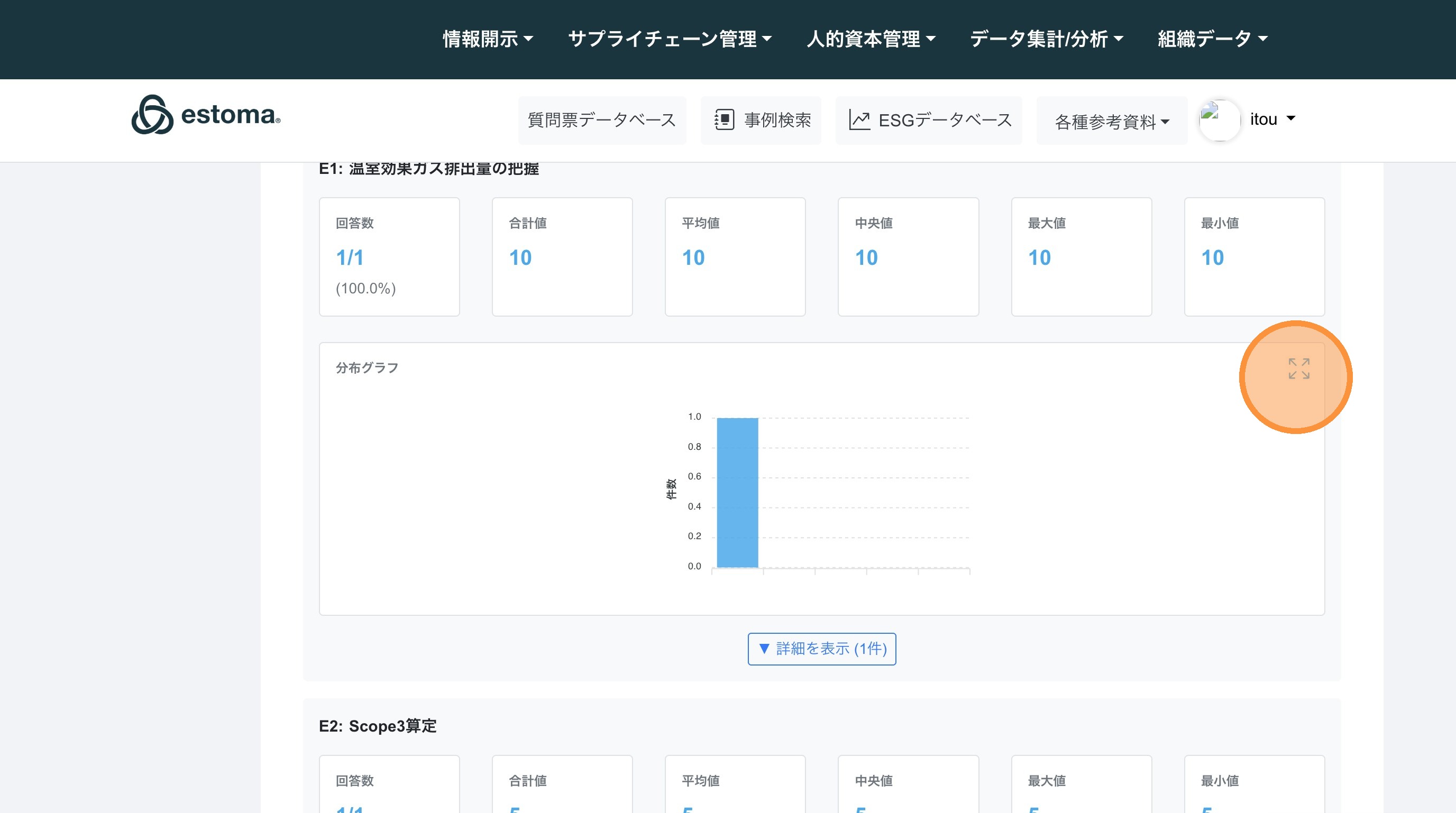This screenshot has width=1456, height=813.
Task: Open the 情報開示 dropdown menu
Action: pyautogui.click(x=487, y=39)
